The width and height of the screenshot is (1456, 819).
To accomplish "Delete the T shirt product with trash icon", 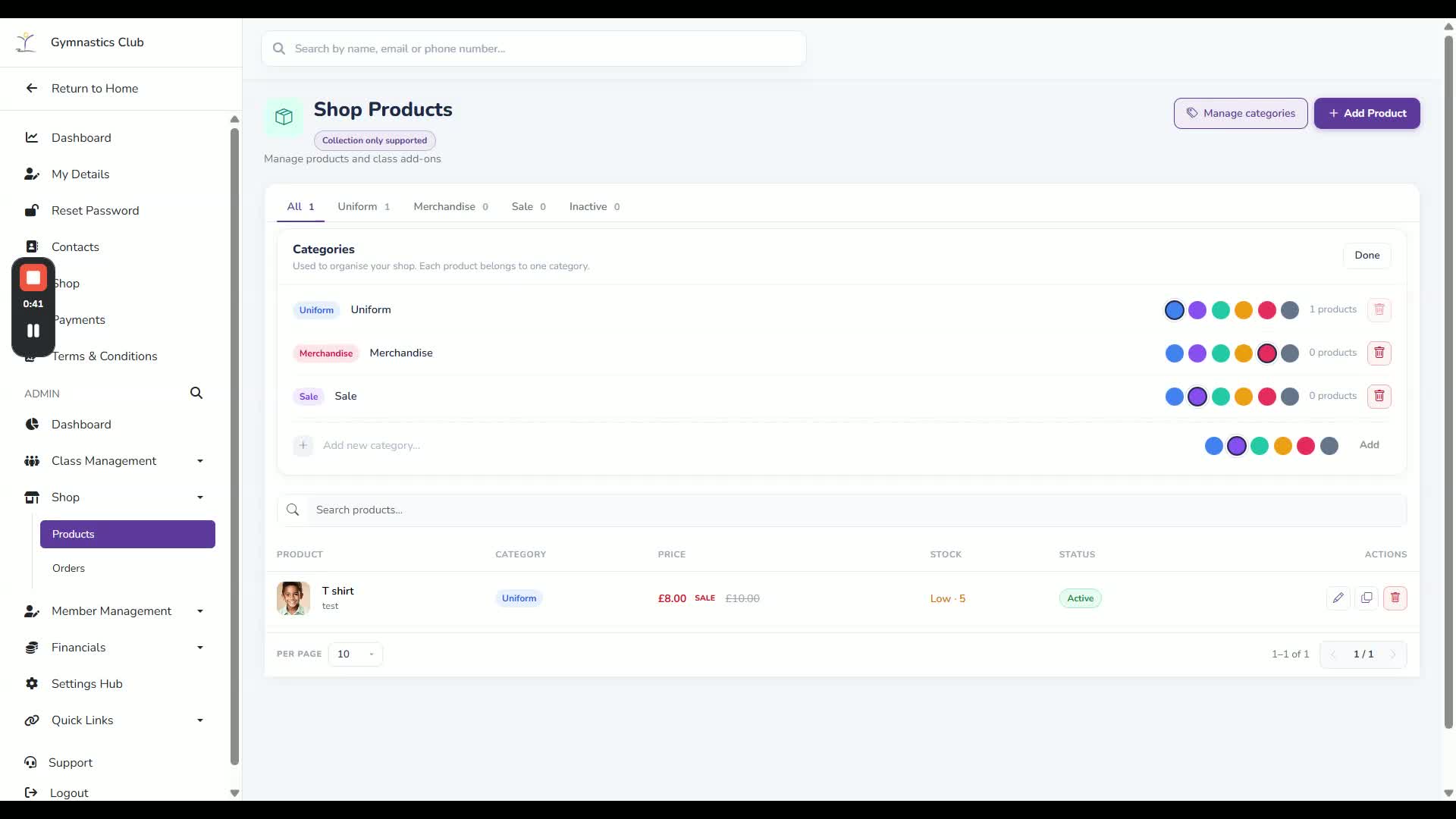I will [x=1395, y=598].
